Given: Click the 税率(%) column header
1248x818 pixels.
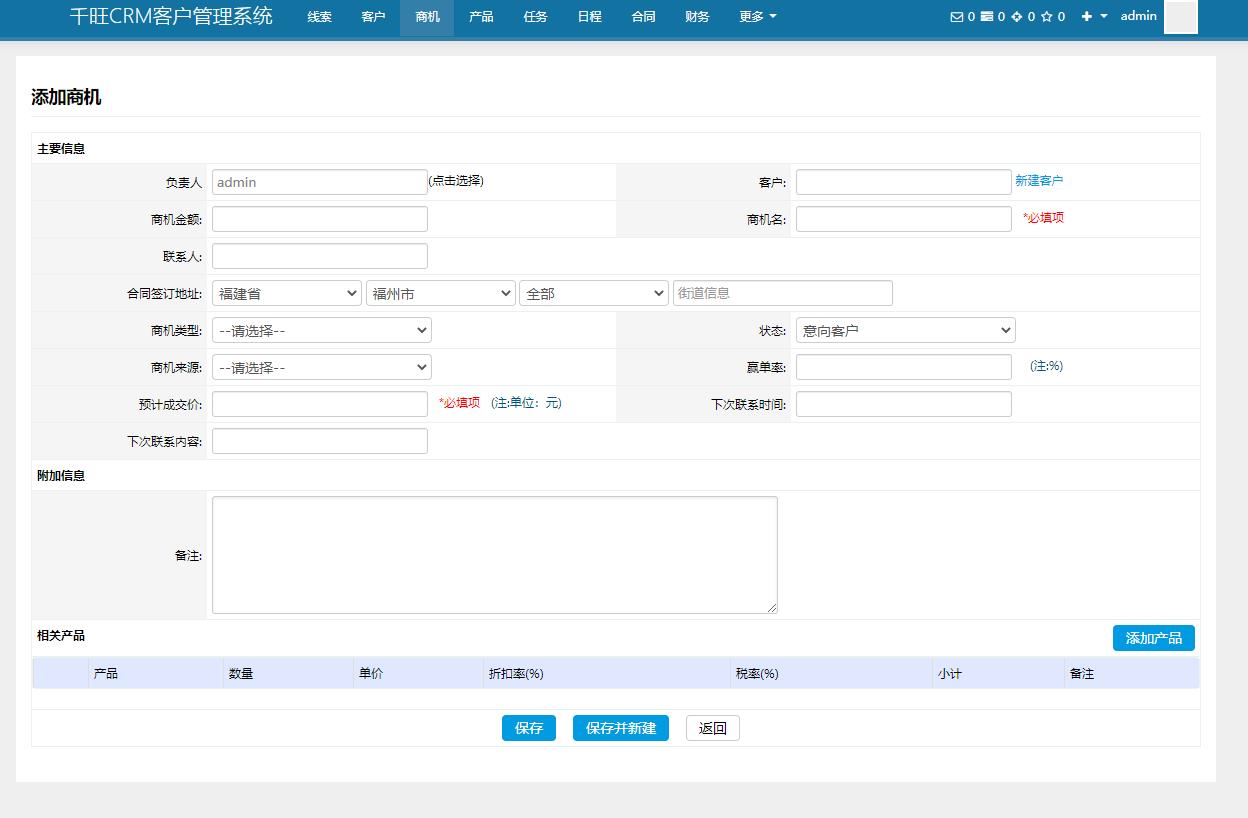Looking at the screenshot, I should (x=757, y=674).
